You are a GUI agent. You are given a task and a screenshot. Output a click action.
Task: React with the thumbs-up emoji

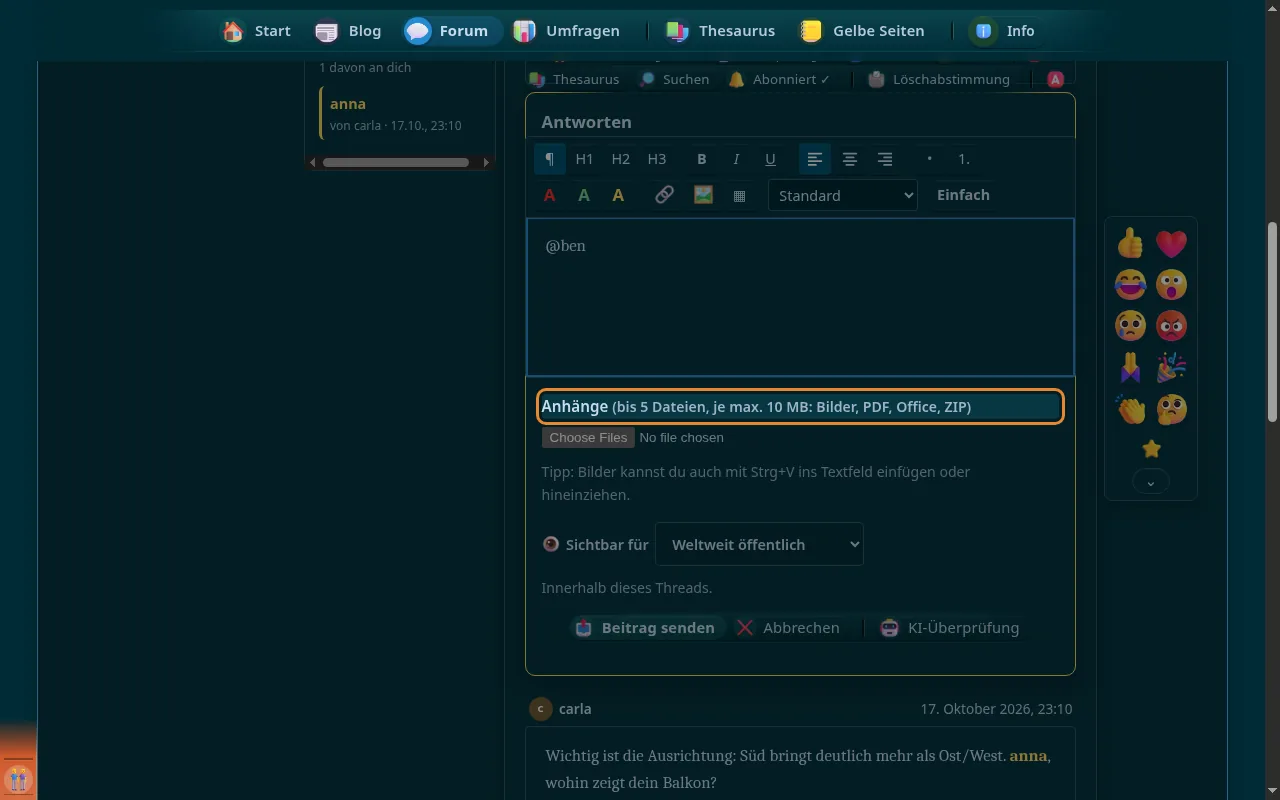pos(1130,243)
